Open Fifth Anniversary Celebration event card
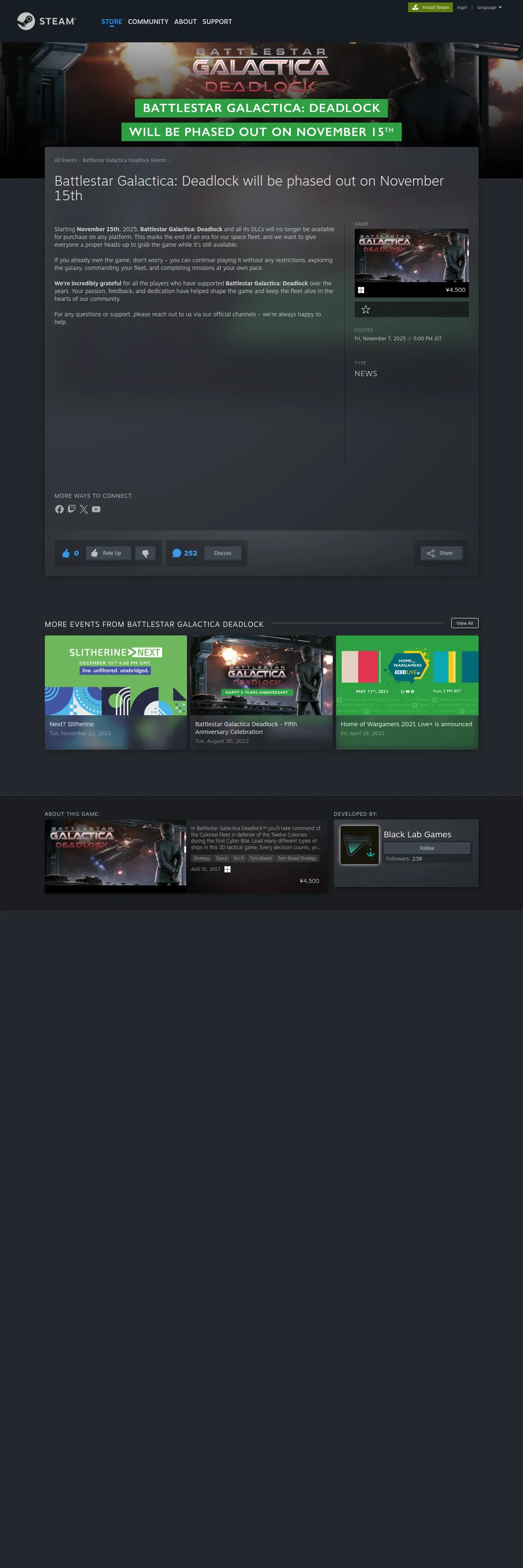The height and width of the screenshot is (1568, 523). (x=262, y=693)
